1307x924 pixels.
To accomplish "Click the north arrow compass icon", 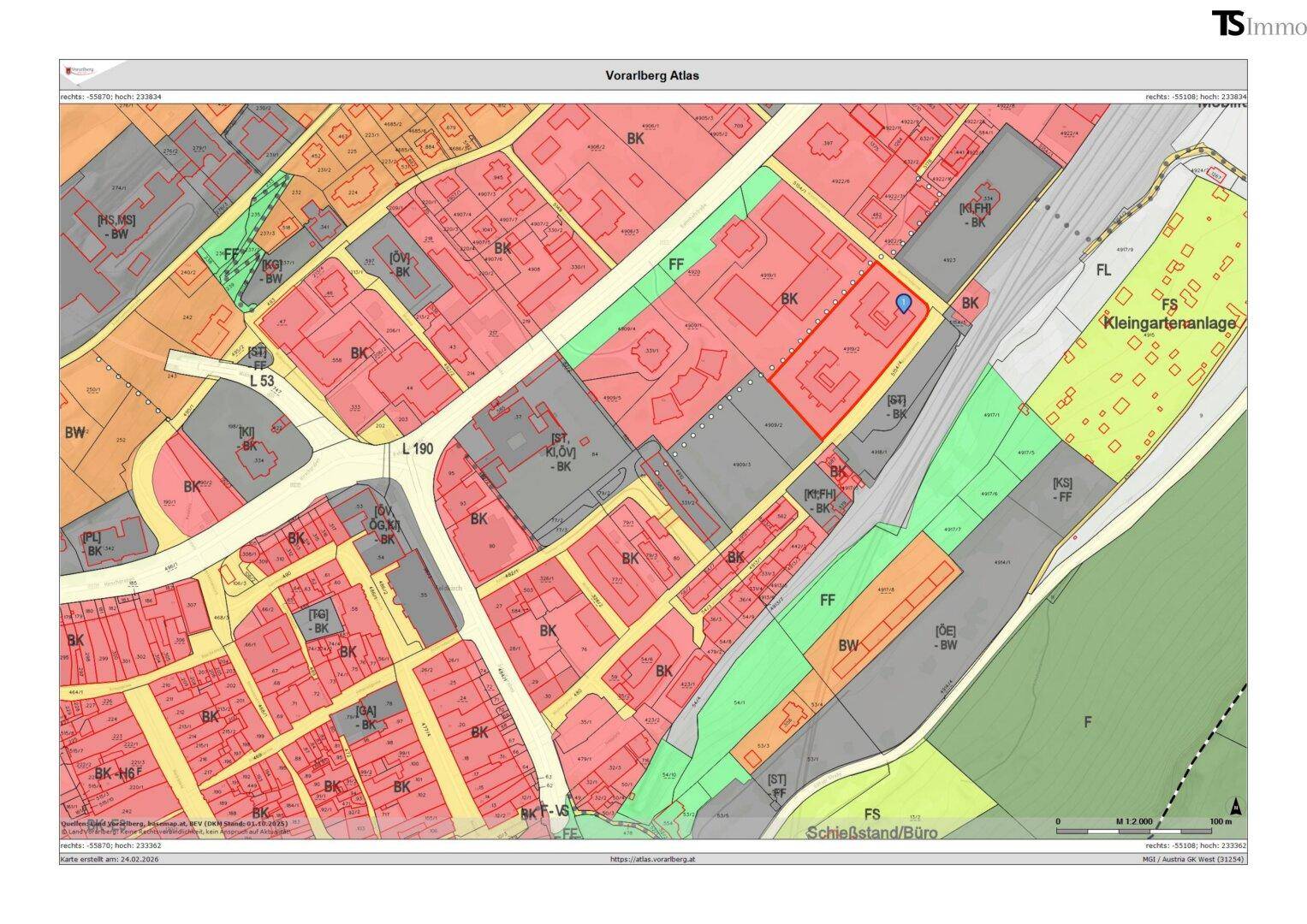I will pyautogui.click(x=1235, y=807).
